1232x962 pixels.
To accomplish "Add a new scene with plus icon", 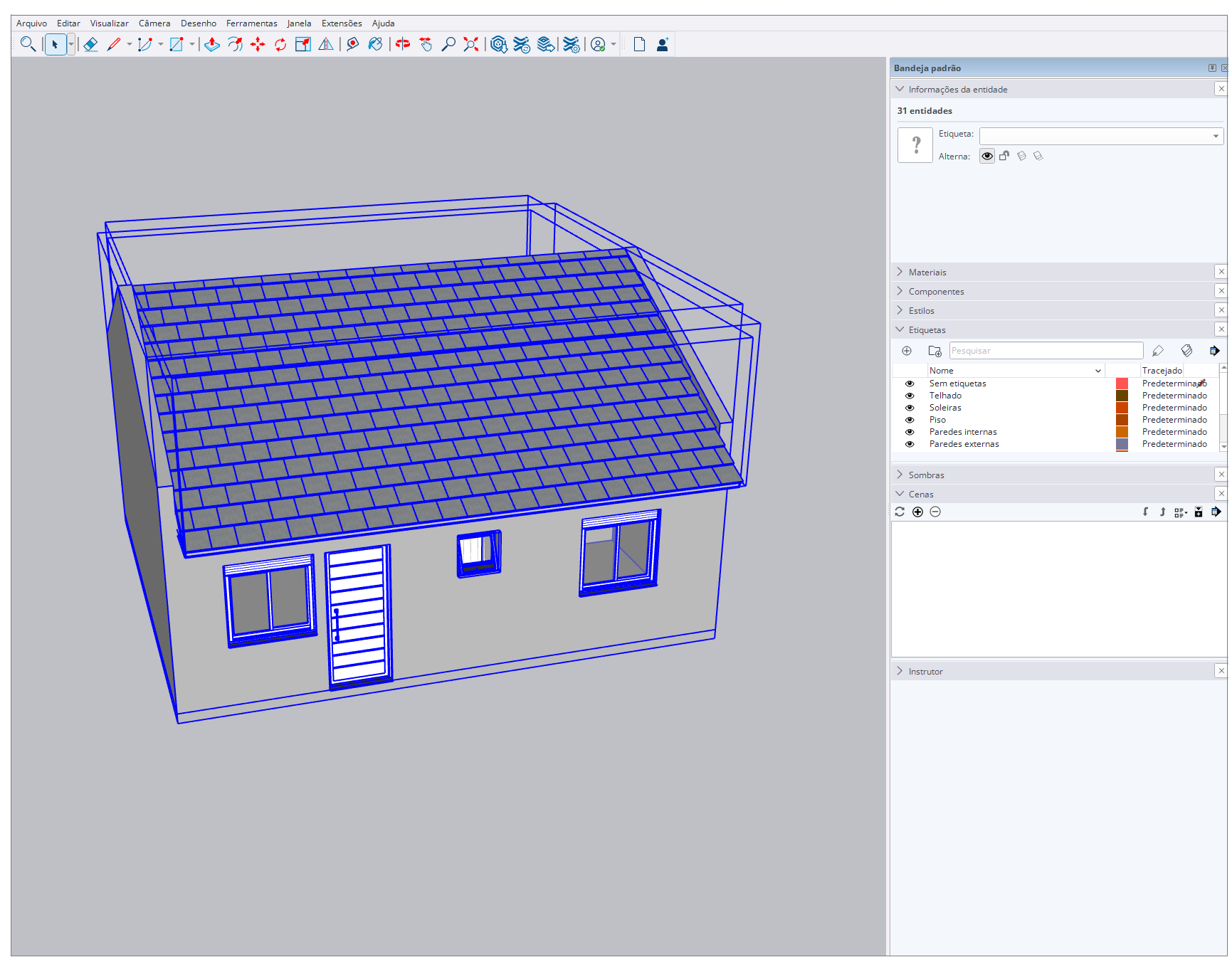I will point(917,512).
